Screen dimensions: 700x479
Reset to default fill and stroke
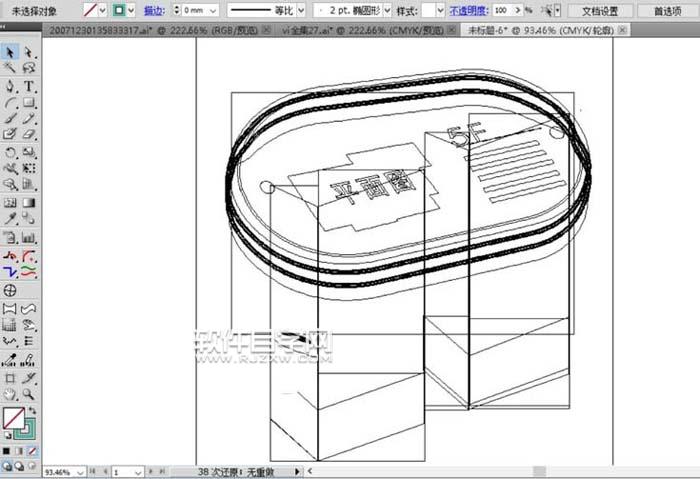7,435
